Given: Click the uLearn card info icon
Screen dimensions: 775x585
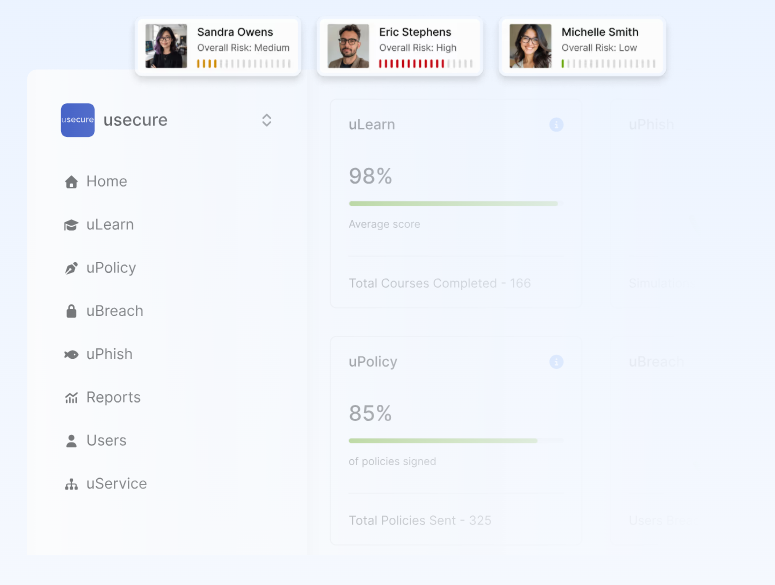Looking at the screenshot, I should coord(556,125).
